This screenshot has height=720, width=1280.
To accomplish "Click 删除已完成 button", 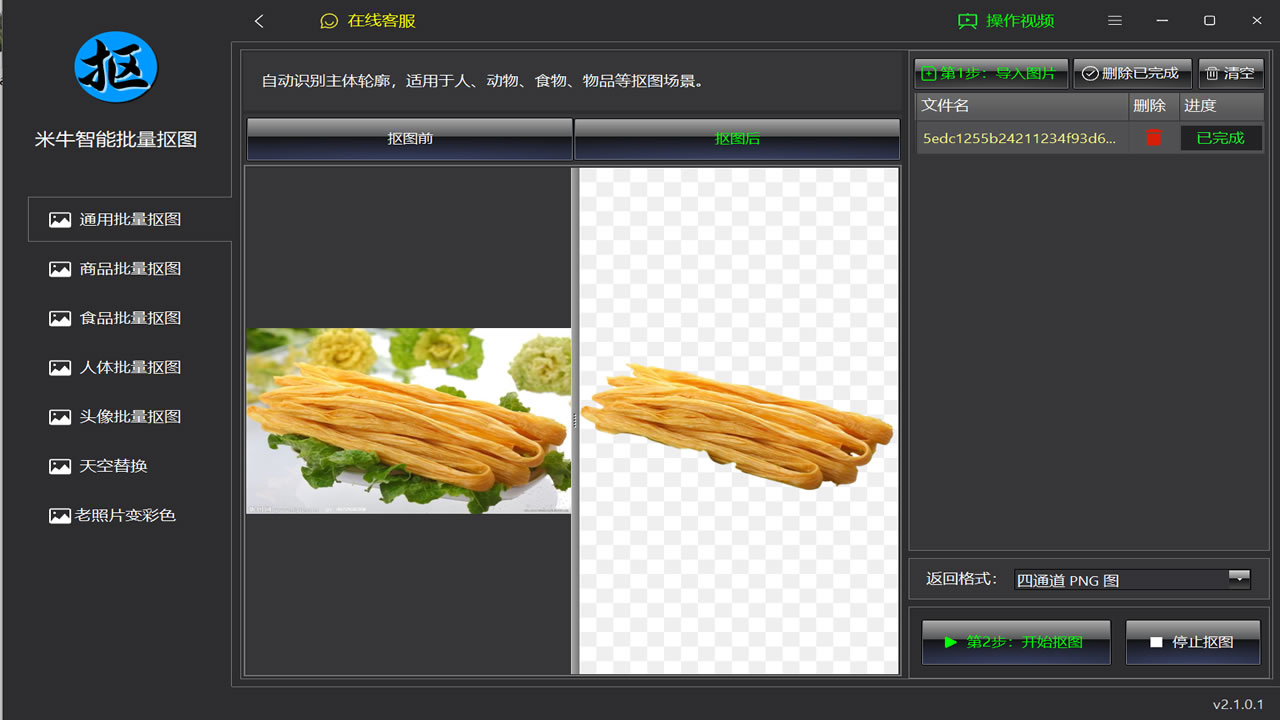I will 1132,73.
